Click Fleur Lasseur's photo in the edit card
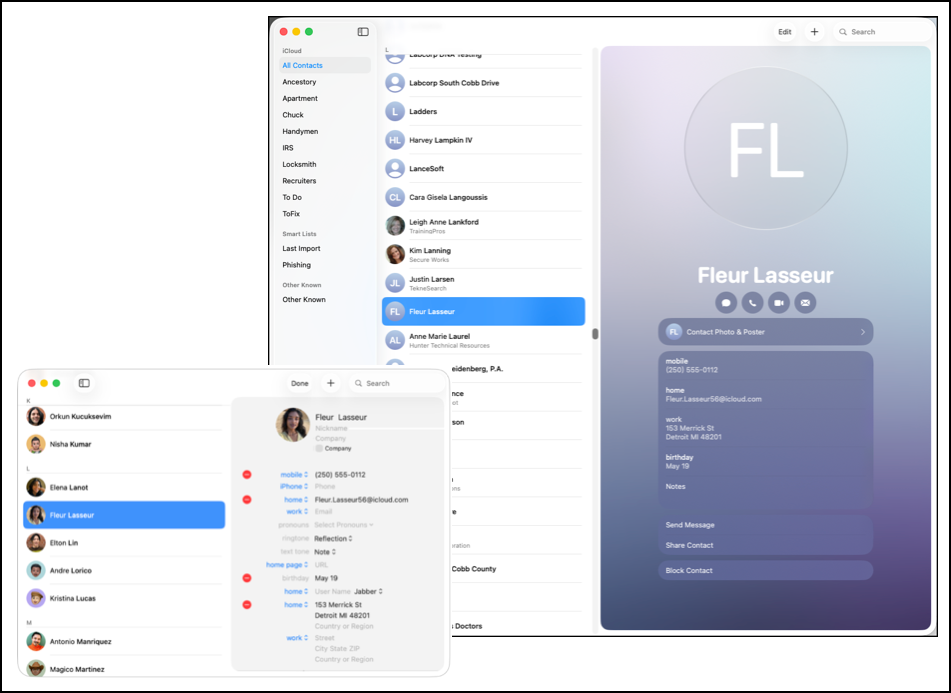 click(x=293, y=424)
